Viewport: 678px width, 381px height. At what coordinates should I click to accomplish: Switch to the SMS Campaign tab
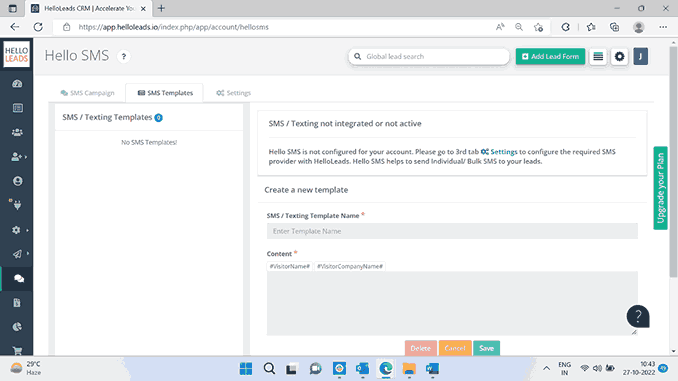87,93
